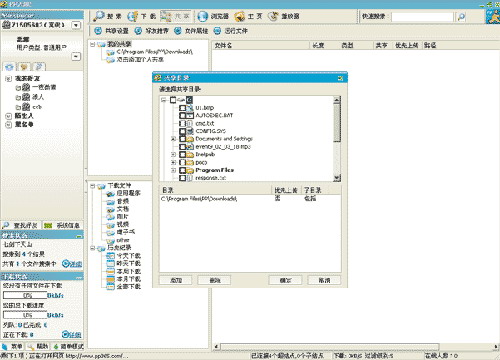Screen dimensions: 500x360
Task: Expand the Program Files folder node
Action: [173, 170]
